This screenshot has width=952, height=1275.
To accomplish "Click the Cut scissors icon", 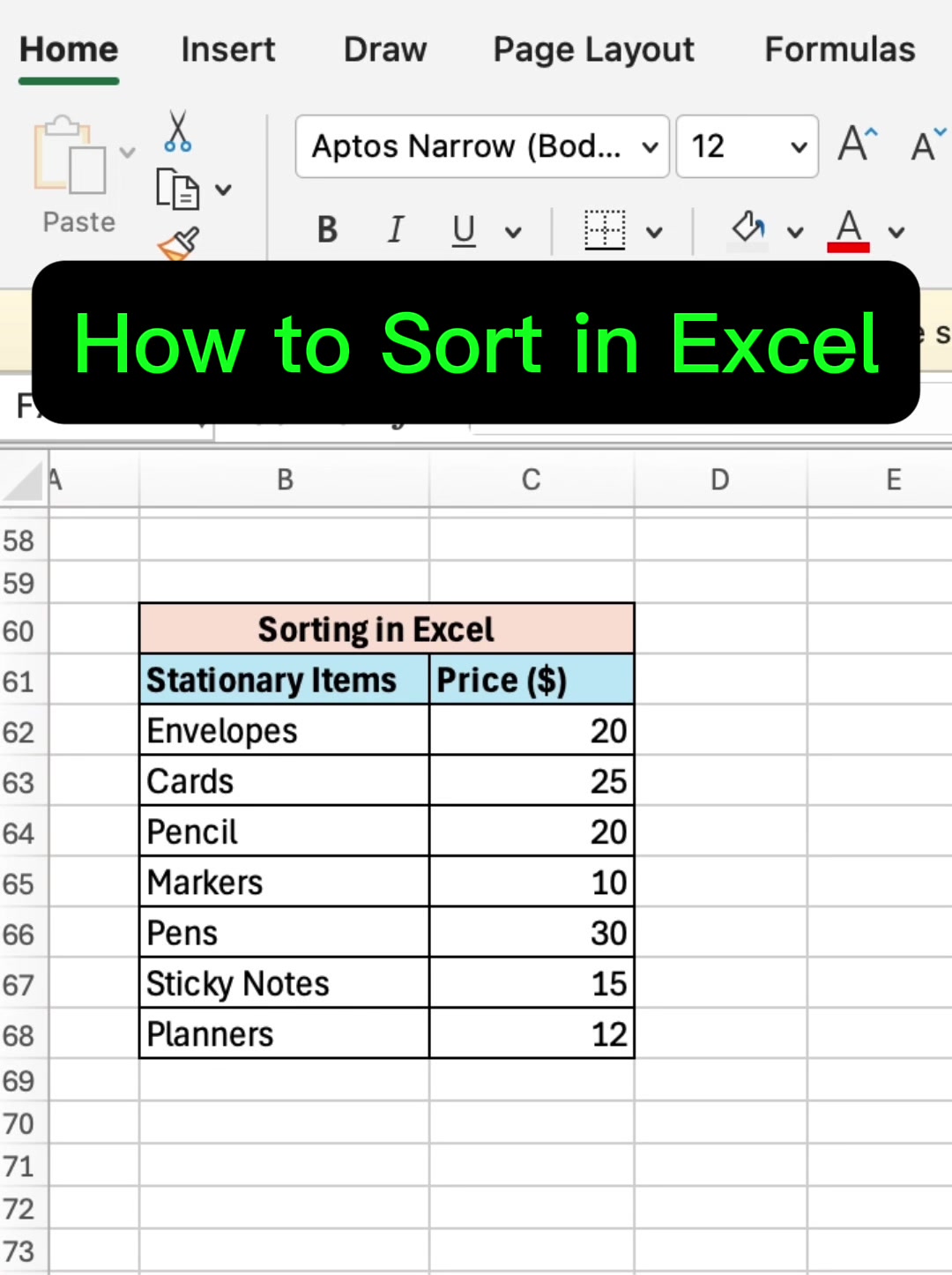I will pyautogui.click(x=177, y=131).
